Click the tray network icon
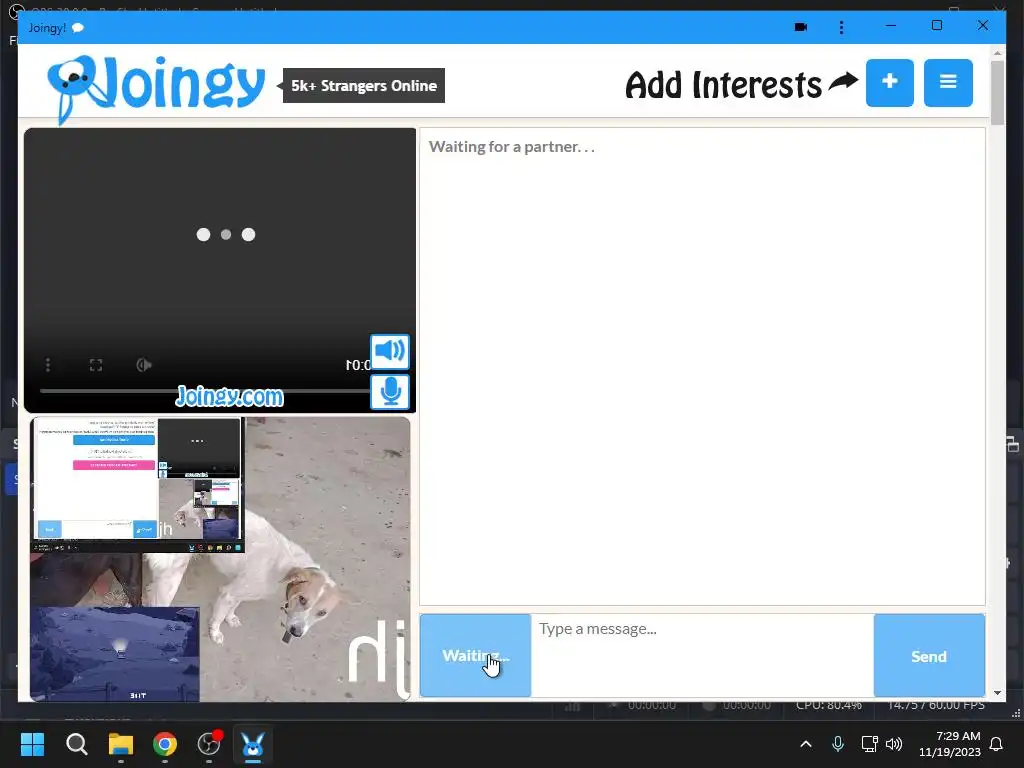This screenshot has width=1024, height=768. tap(869, 744)
